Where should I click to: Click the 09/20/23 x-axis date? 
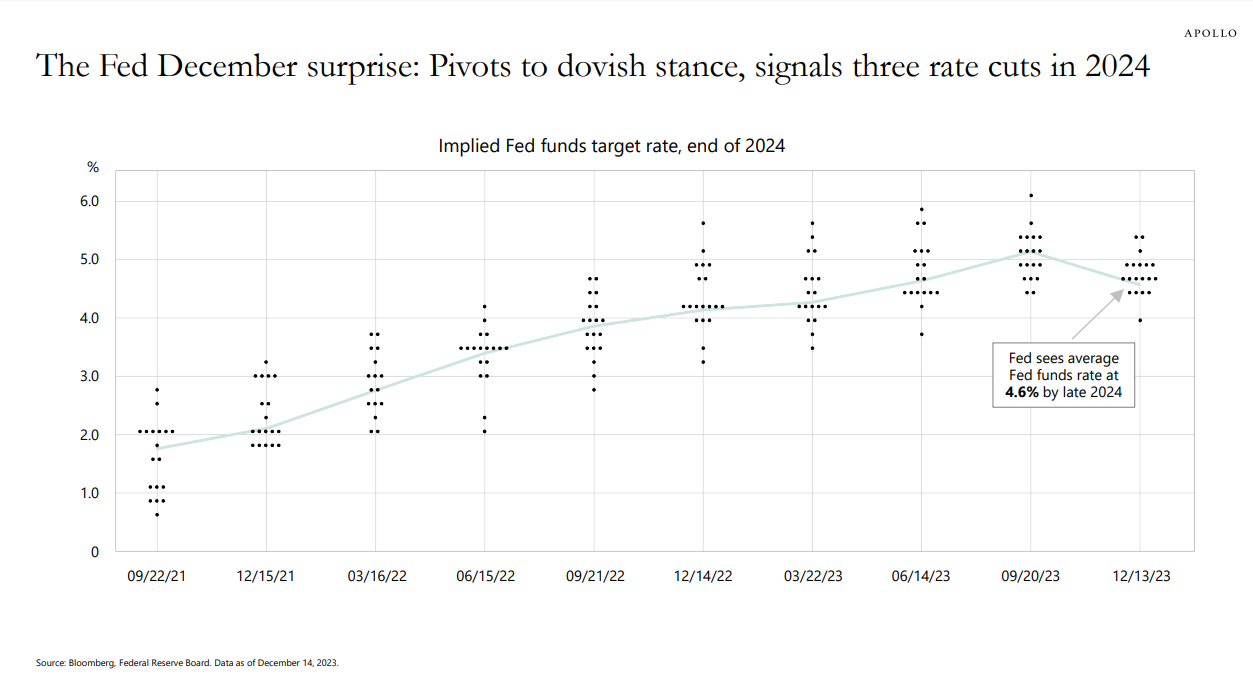point(1030,576)
